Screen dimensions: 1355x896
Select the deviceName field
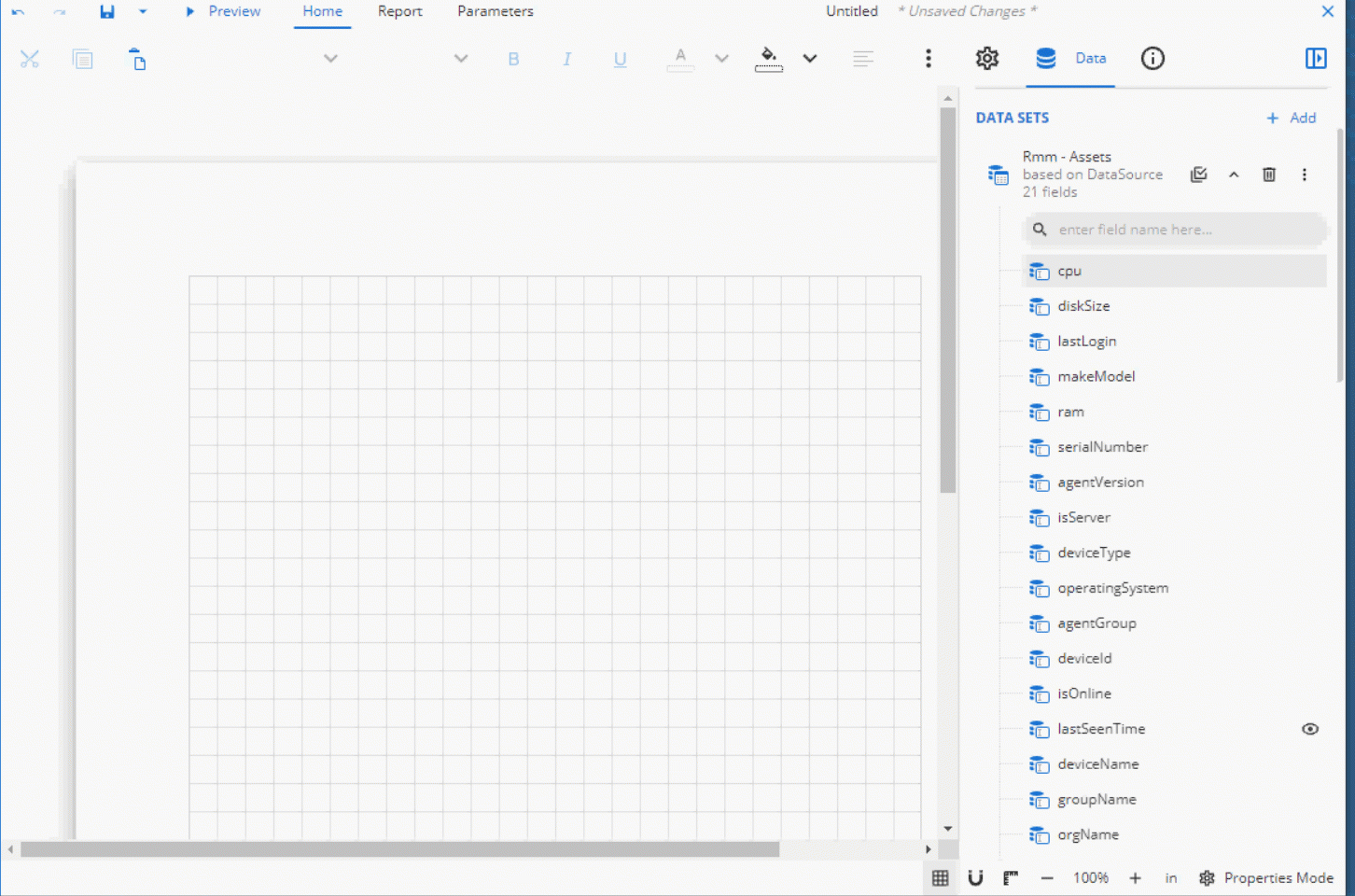(1174, 764)
